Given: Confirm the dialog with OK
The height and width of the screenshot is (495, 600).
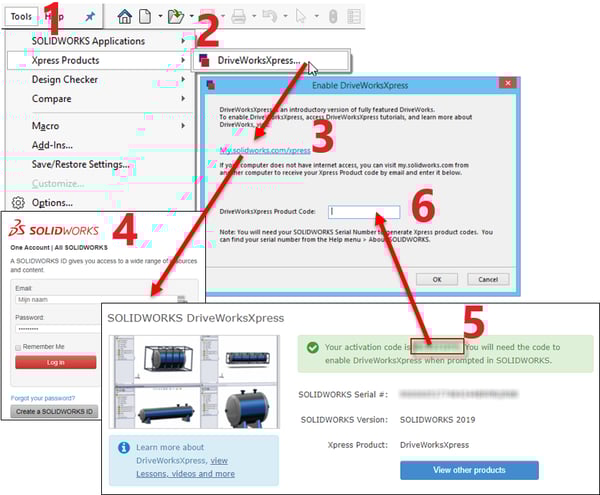Looking at the screenshot, I should 437,279.
